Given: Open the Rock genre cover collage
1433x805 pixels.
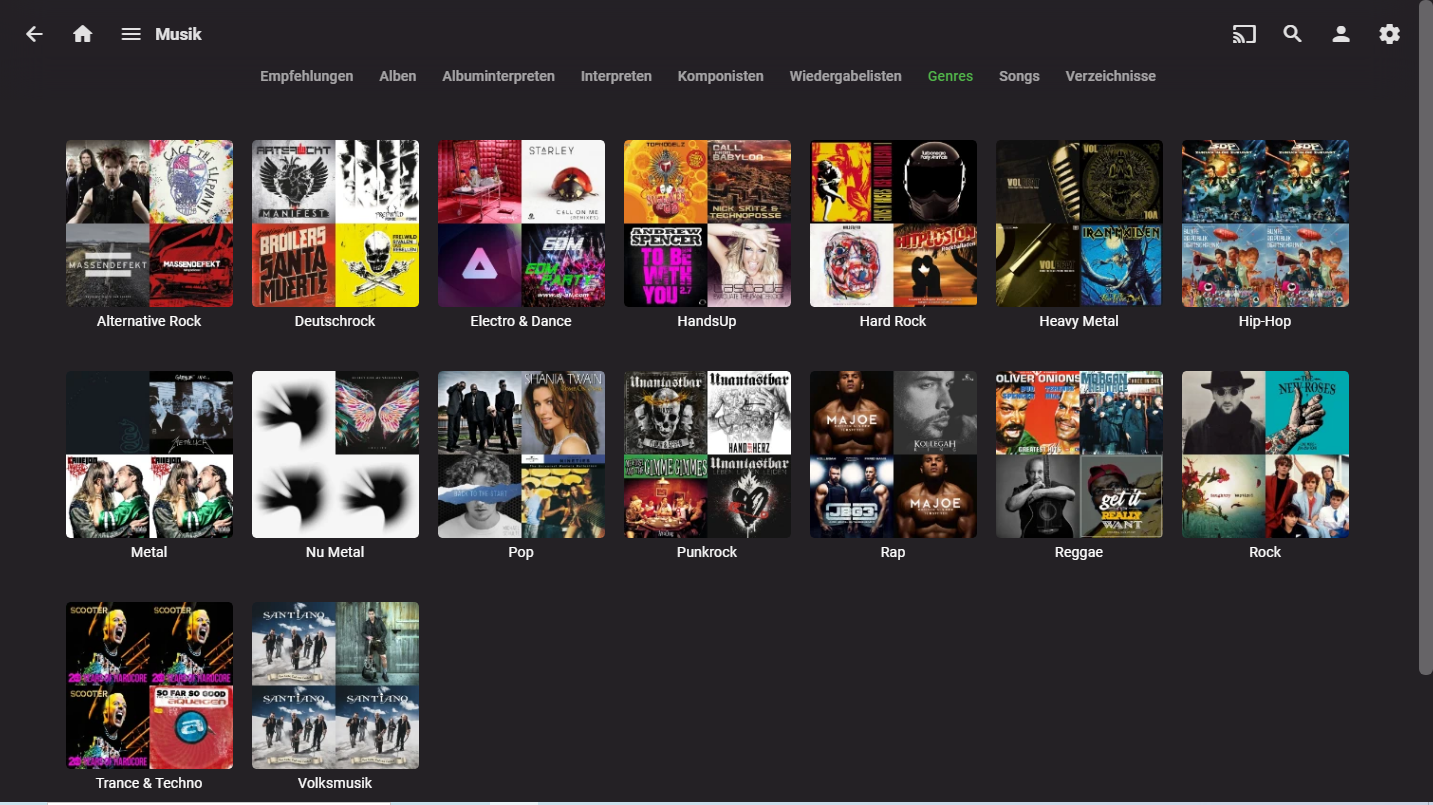Looking at the screenshot, I should coord(1265,454).
